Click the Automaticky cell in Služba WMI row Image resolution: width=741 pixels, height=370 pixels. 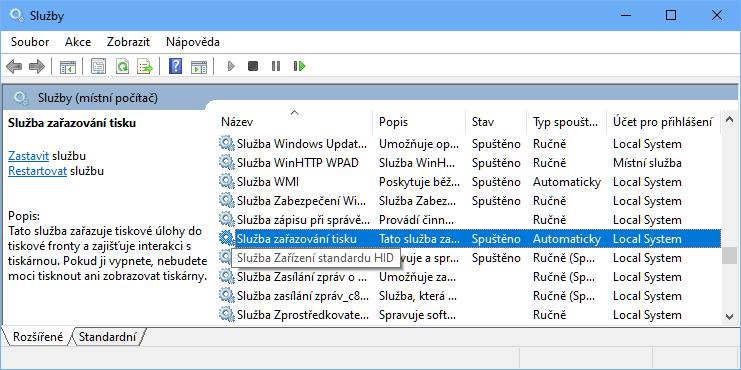[x=567, y=182]
